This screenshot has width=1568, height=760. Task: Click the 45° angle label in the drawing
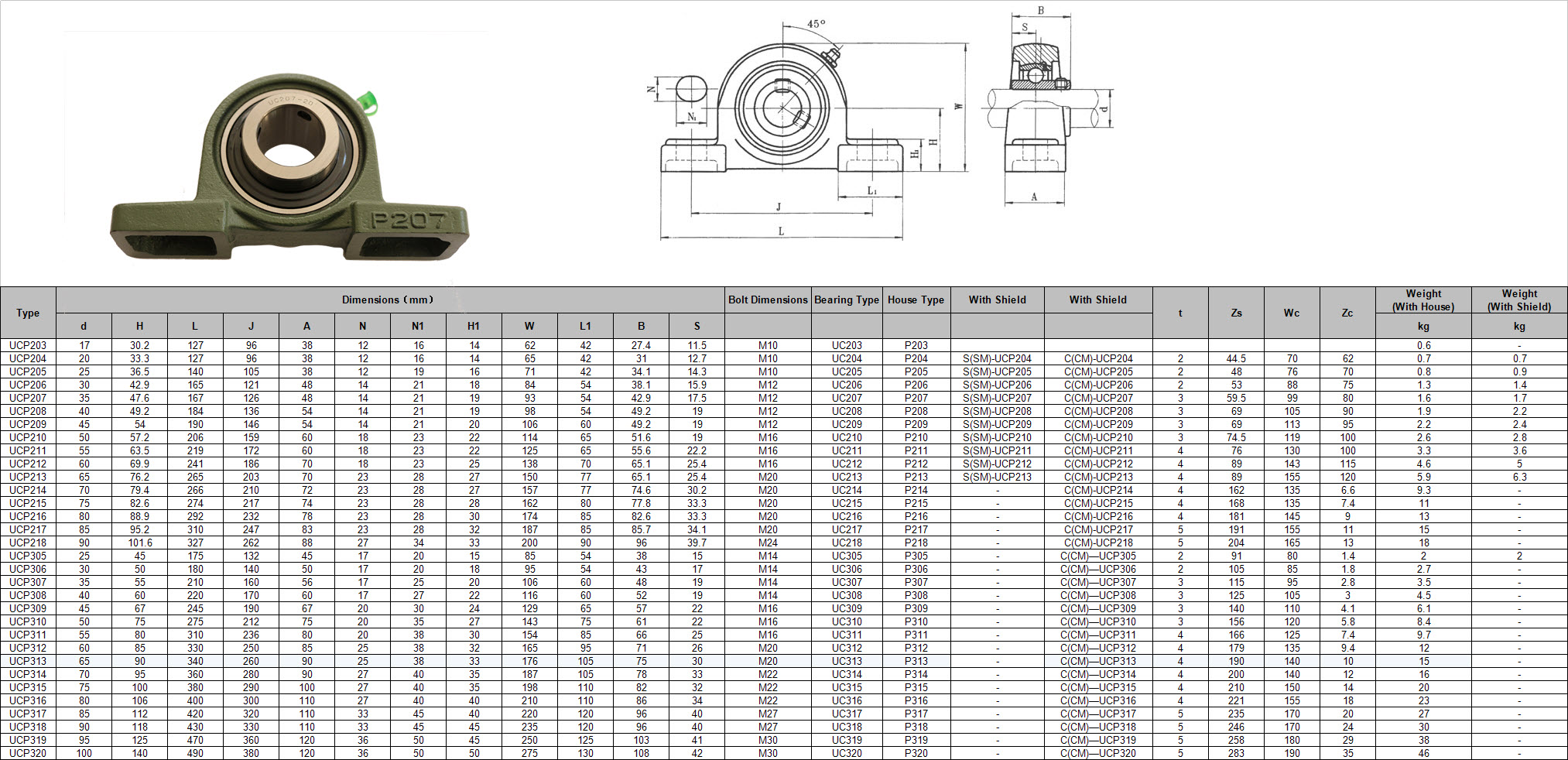pos(816,24)
